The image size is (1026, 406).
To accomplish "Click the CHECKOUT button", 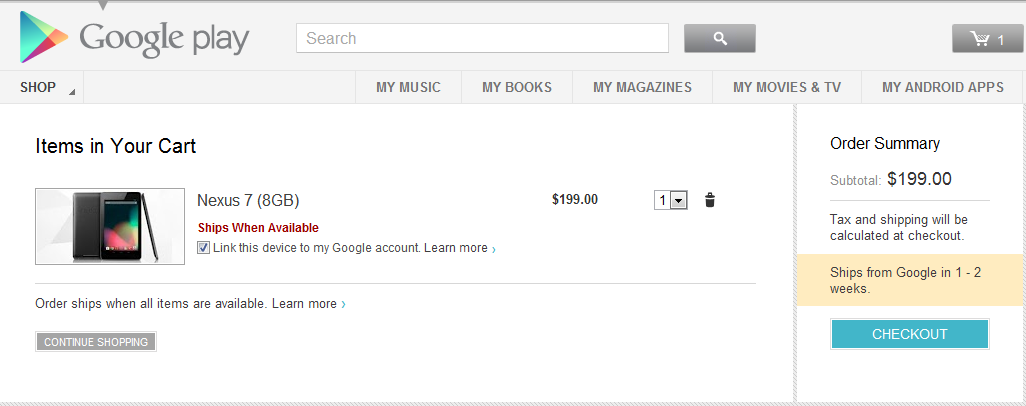I will 910,334.
